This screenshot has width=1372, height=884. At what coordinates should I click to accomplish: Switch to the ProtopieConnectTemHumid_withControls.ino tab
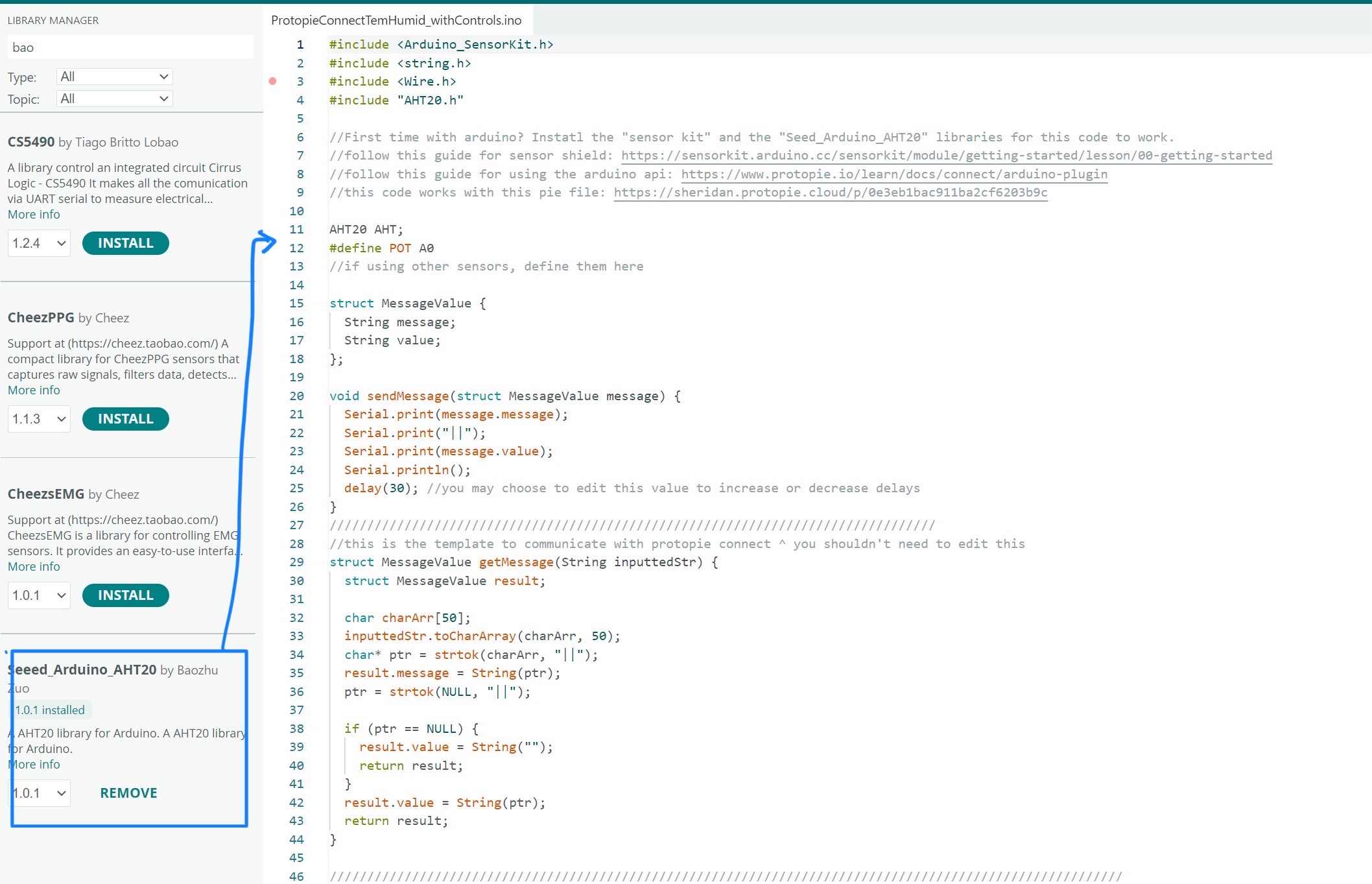pos(396,20)
